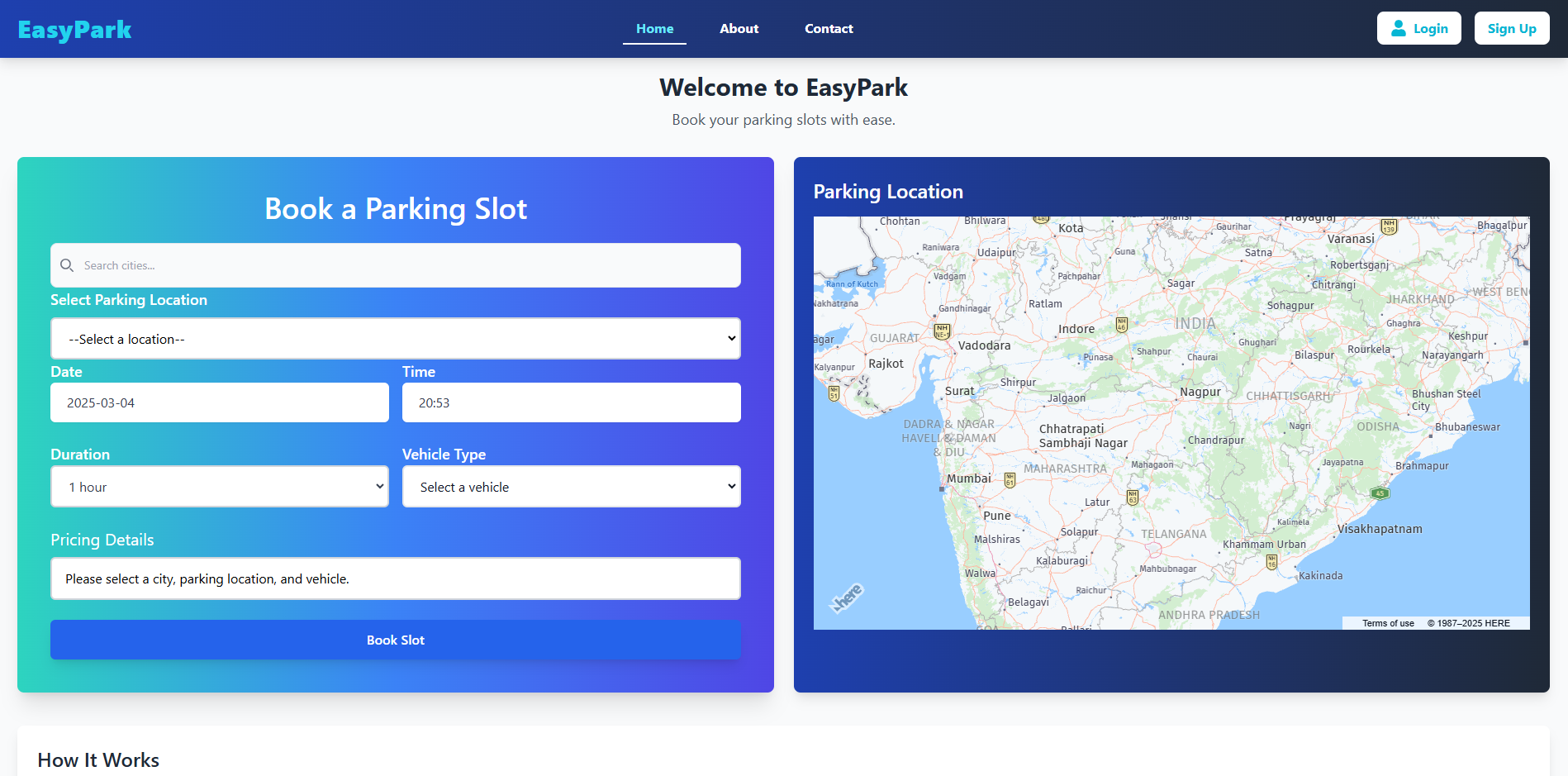Open the Contact page
1568x776 pixels.
coord(829,29)
